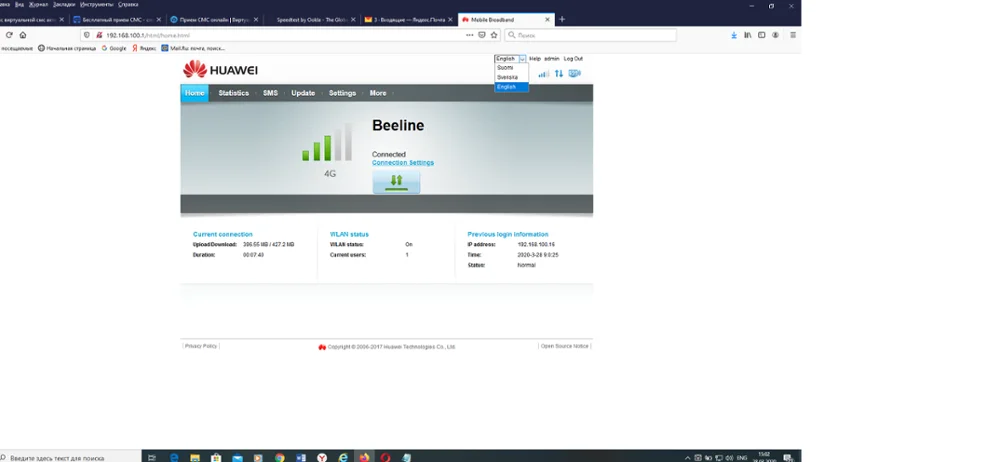This screenshot has height=462, width=1000.
Task: Open the Statistics navigation tab
Action: click(233, 93)
